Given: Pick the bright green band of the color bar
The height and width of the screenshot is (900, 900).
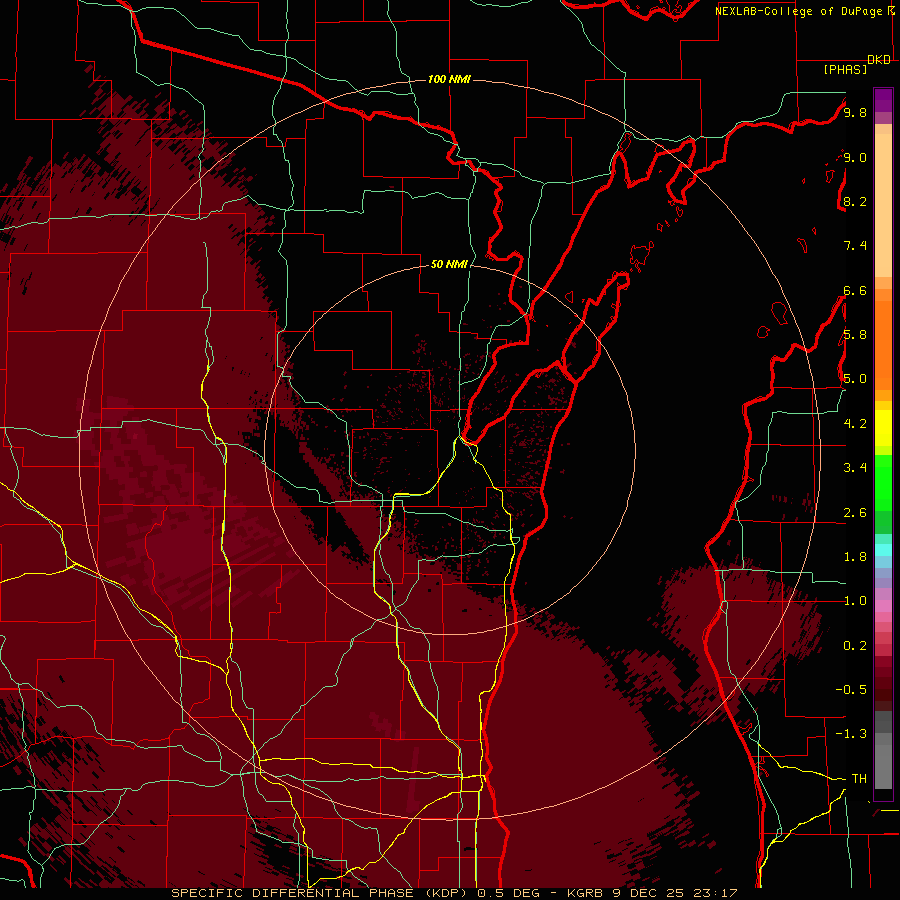Looking at the screenshot, I should [883, 482].
